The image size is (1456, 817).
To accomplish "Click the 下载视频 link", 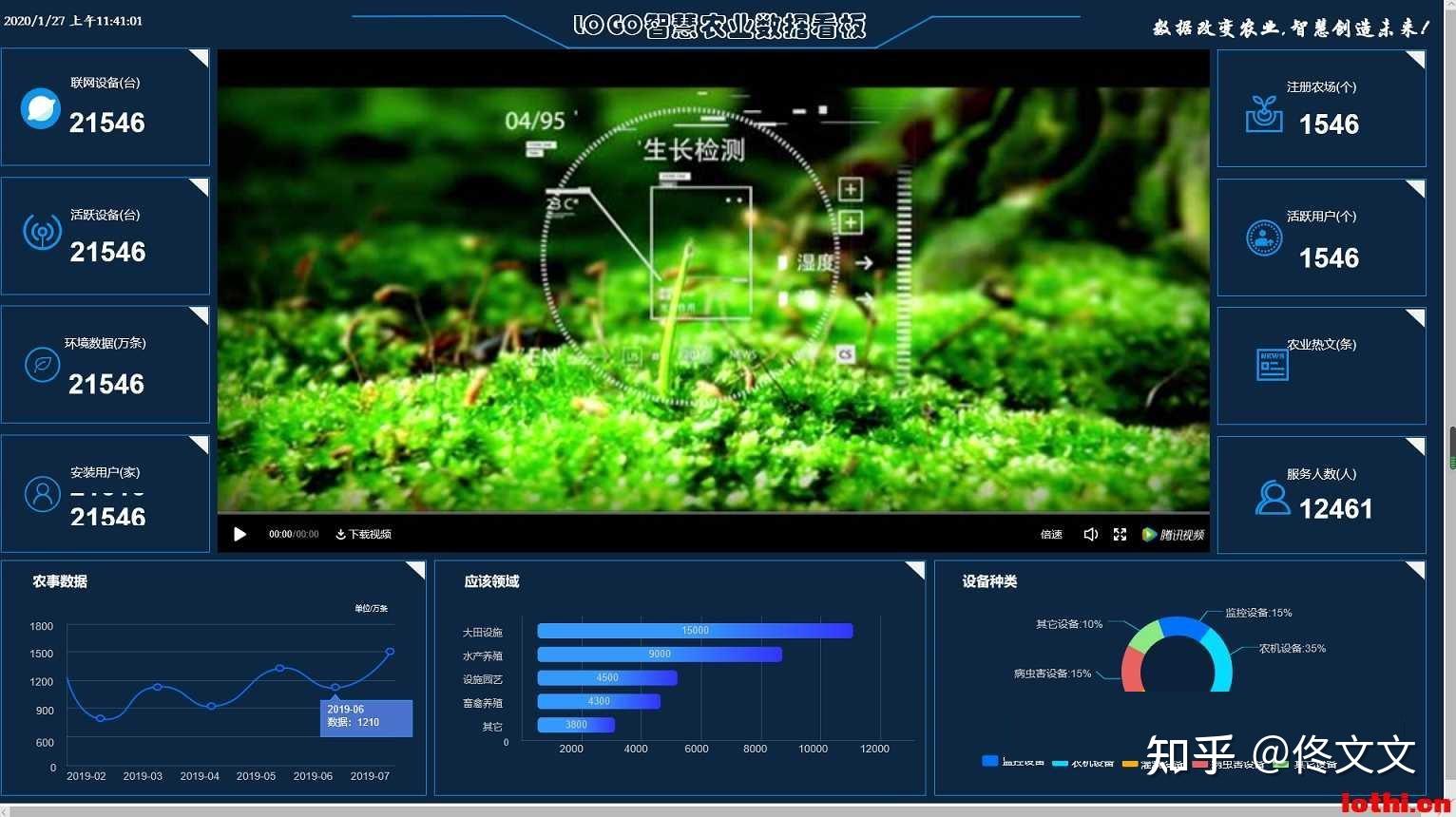I will pos(369,534).
